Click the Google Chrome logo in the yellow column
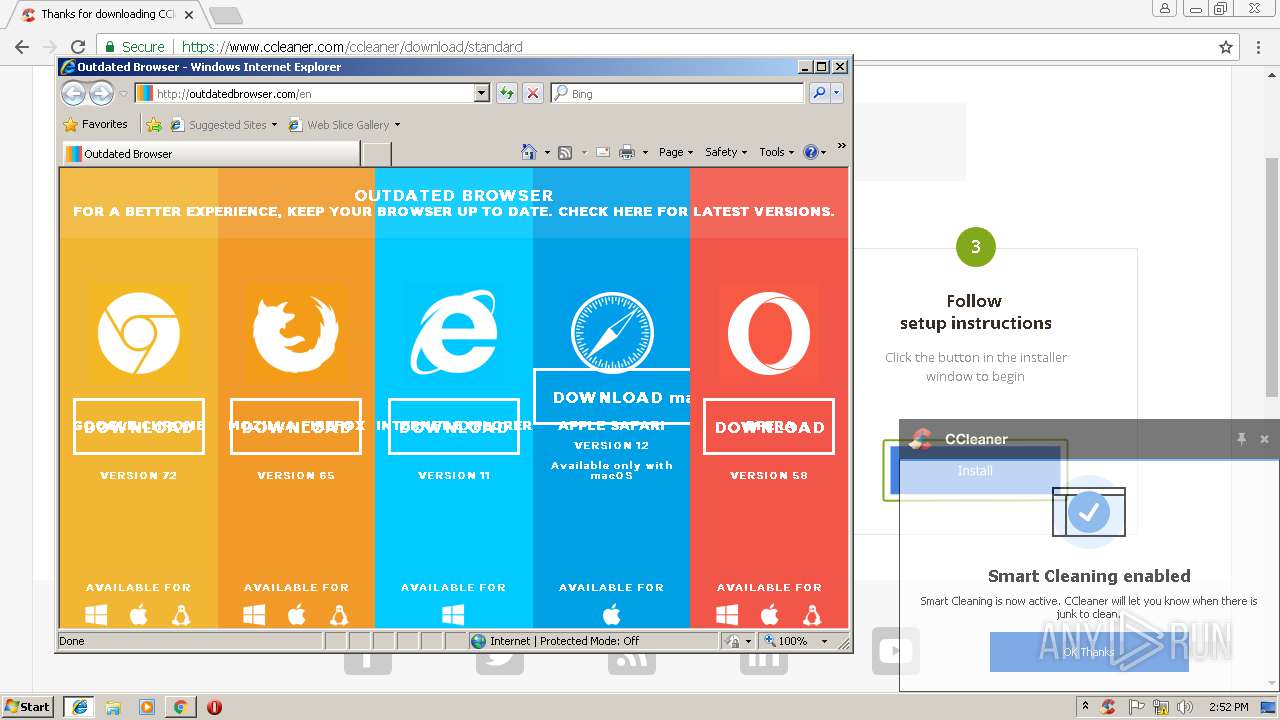This screenshot has width=1280, height=720. pyautogui.click(x=139, y=333)
